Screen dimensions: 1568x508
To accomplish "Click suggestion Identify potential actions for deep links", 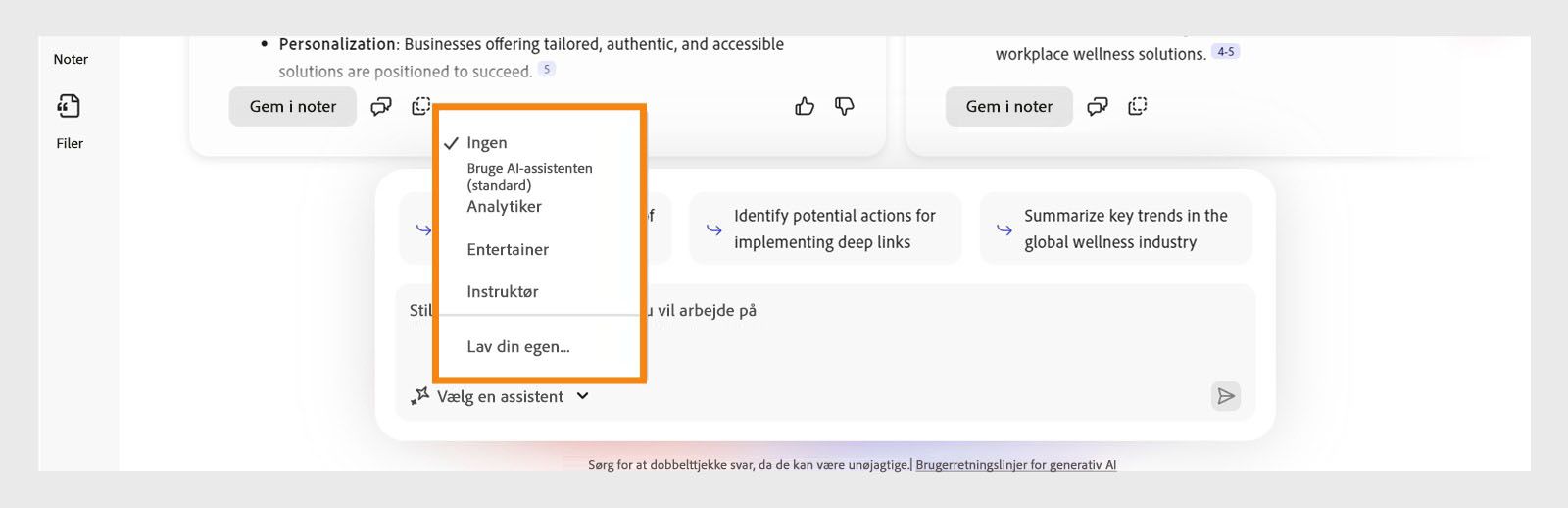I will pyautogui.click(x=825, y=229).
